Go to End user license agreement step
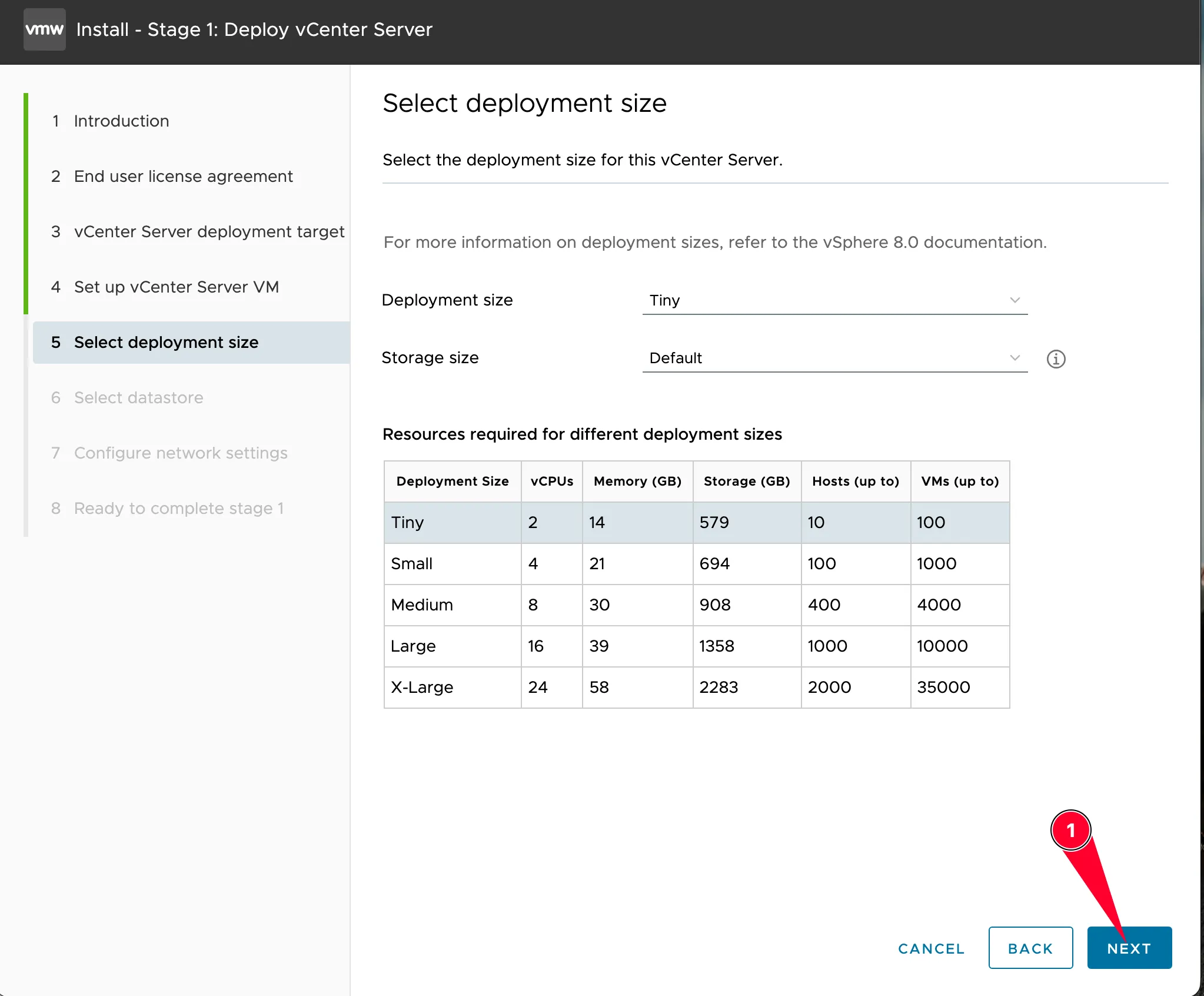This screenshot has height=996, width=1204. click(172, 176)
